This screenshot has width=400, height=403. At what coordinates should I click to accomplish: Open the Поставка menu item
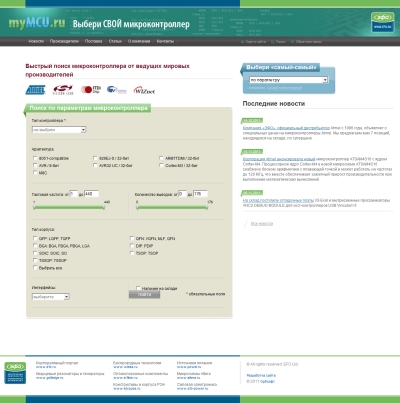pos(94,41)
